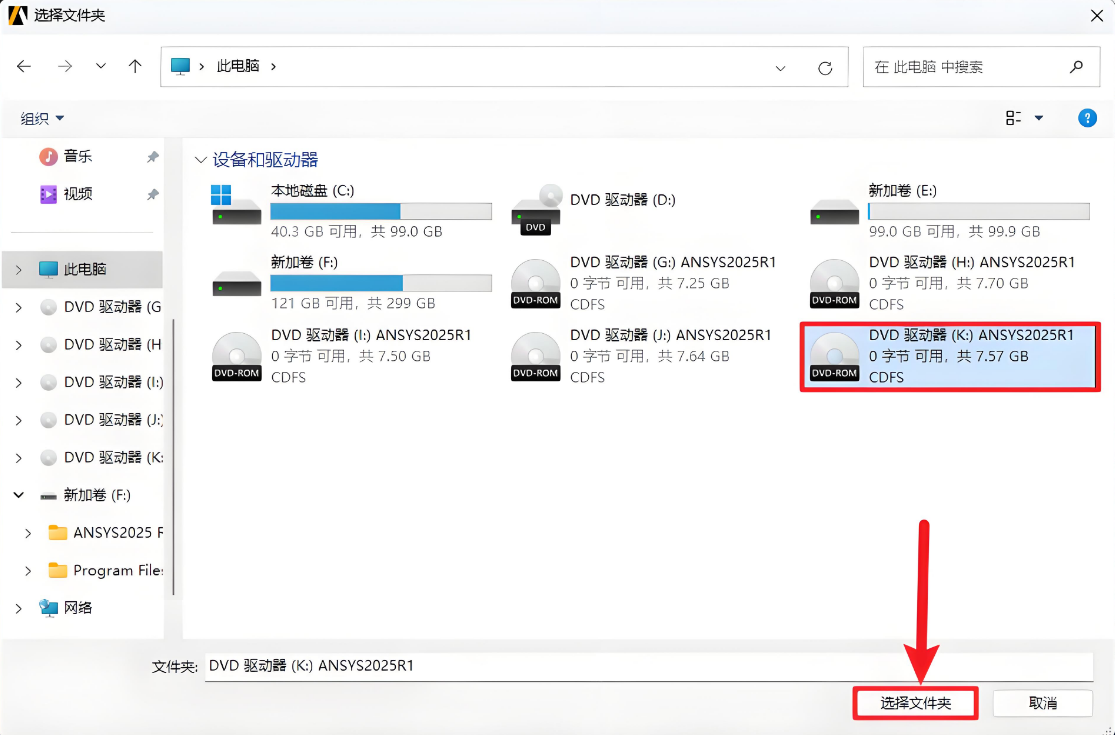The image size is (1115, 735).
Task: Select DVD-ROM icon for drive (H:) ANSYS2025R1
Action: pyautogui.click(x=834, y=283)
